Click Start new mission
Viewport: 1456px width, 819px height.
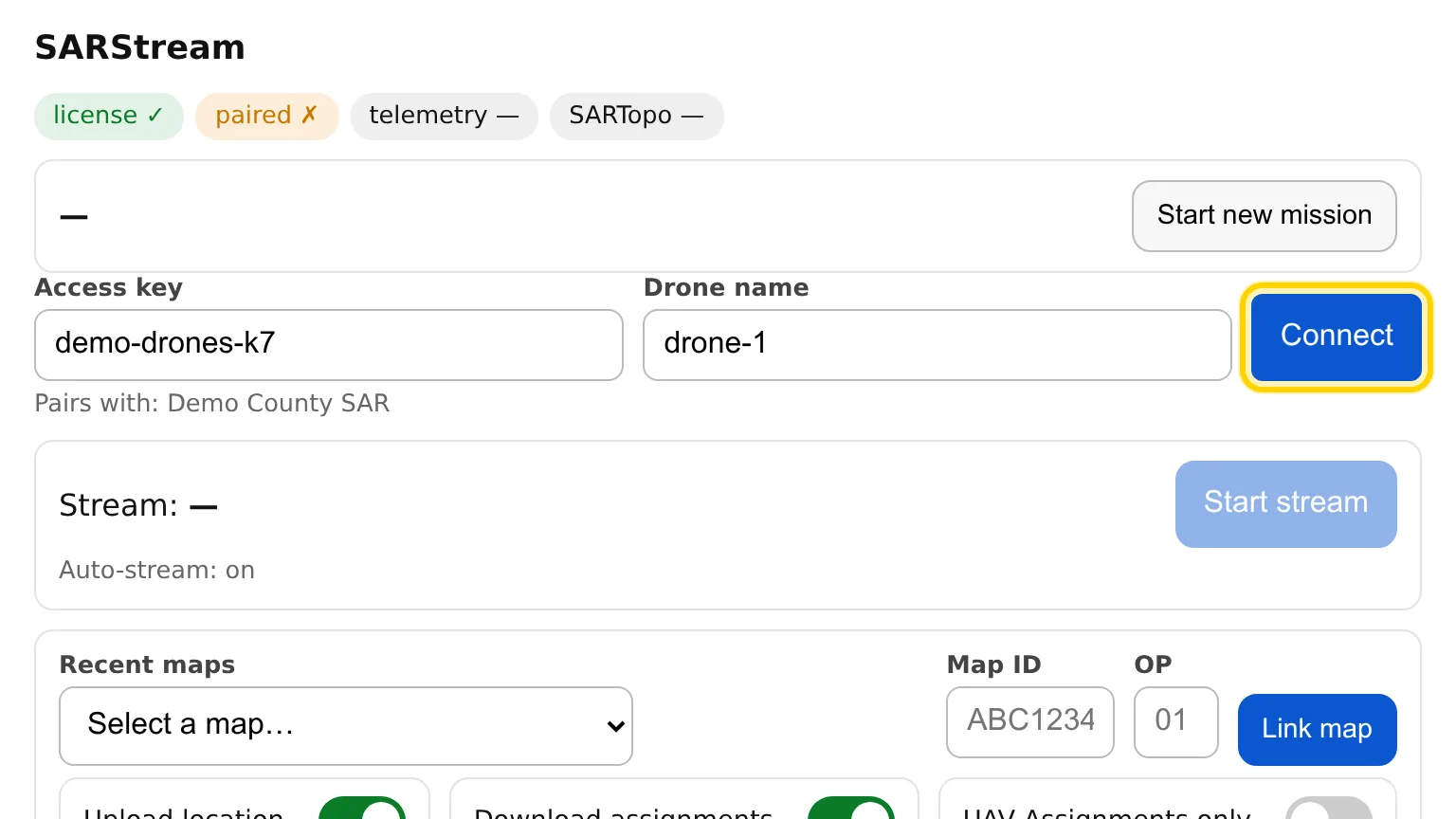click(1264, 216)
